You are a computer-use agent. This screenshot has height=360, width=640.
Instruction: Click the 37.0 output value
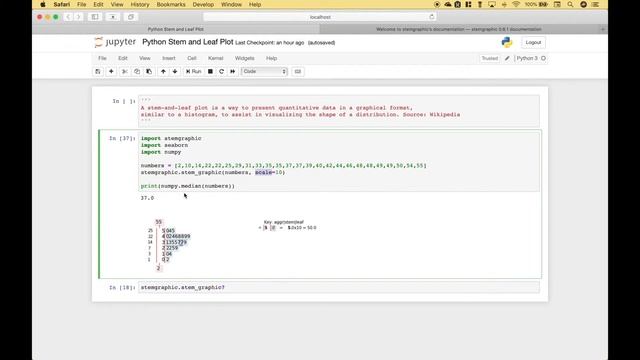tap(147, 198)
